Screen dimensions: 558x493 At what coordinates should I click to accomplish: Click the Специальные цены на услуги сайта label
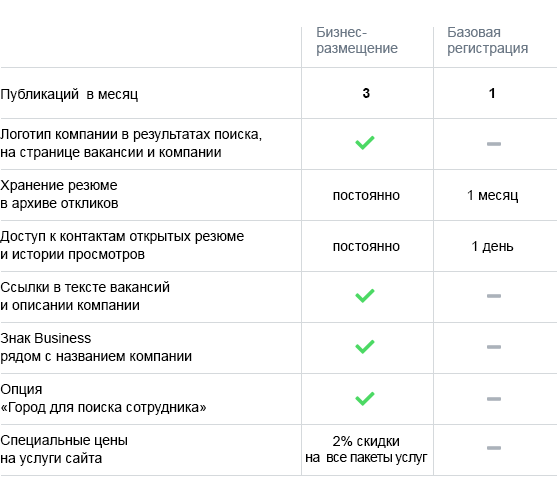pos(64,449)
